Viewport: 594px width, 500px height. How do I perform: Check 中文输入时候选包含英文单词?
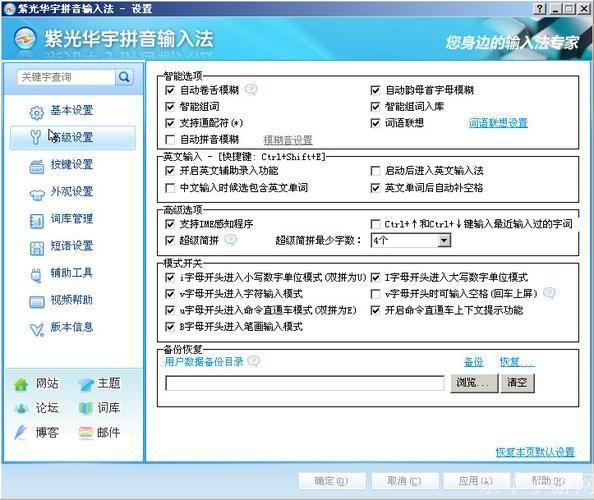click(170, 188)
